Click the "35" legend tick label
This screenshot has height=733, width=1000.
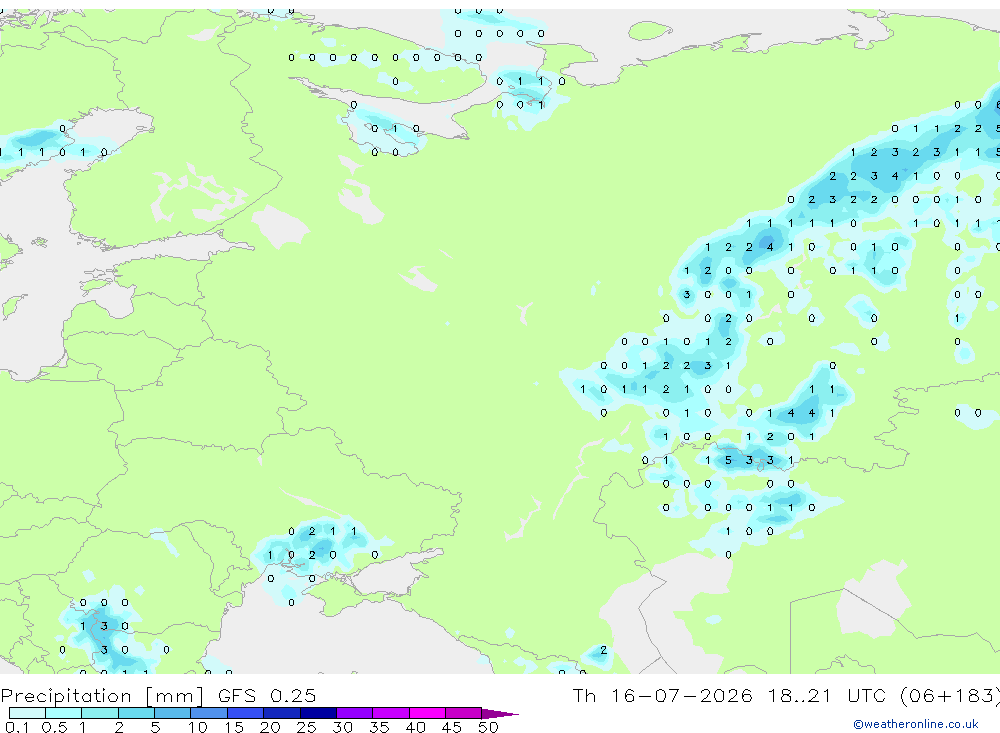[379, 727]
